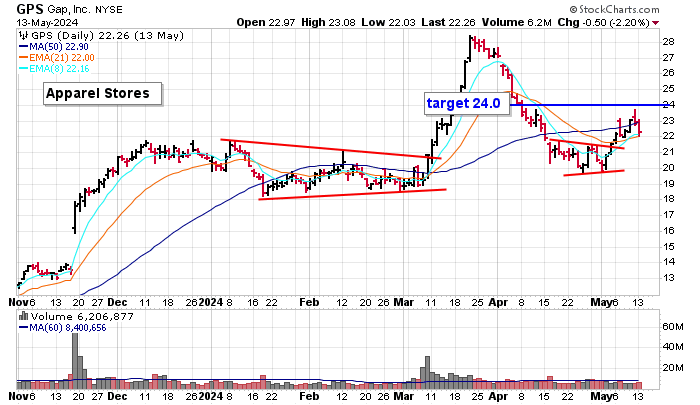Click the 'Volume 6,206,877' legend text
Screen dimensions: 700x405
82,317
